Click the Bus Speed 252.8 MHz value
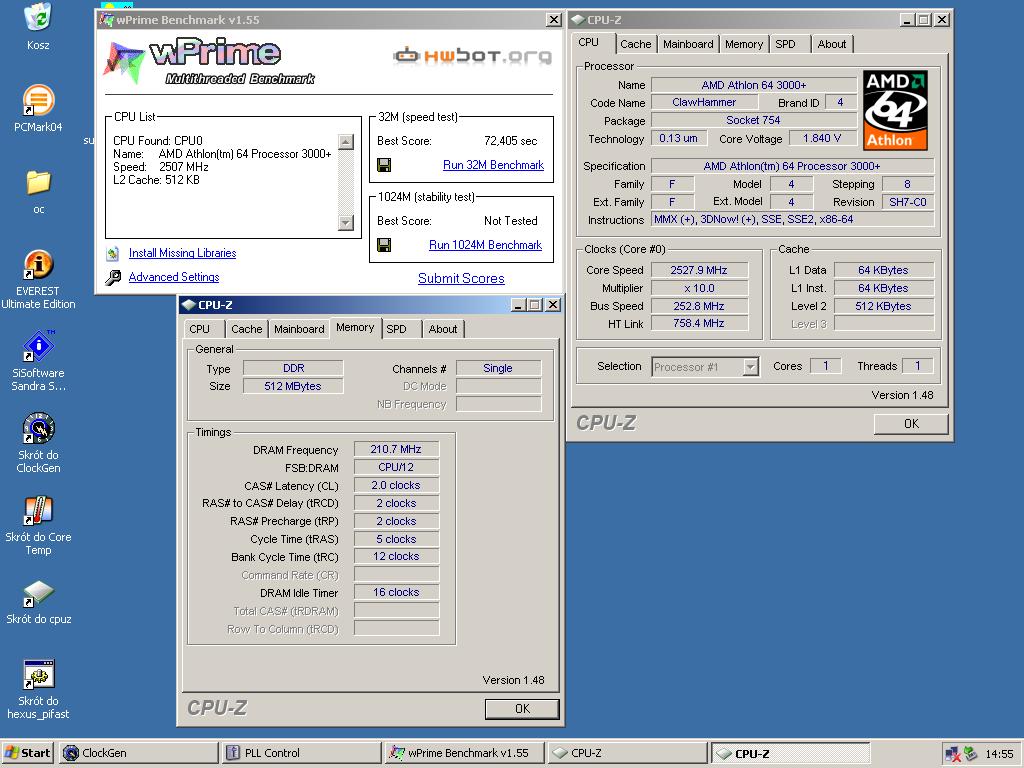Viewport: 1024px width, 768px height. tap(699, 306)
